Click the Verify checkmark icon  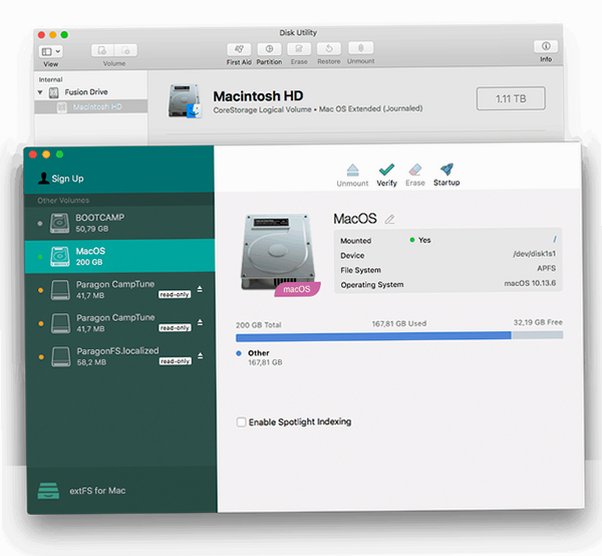point(386,169)
